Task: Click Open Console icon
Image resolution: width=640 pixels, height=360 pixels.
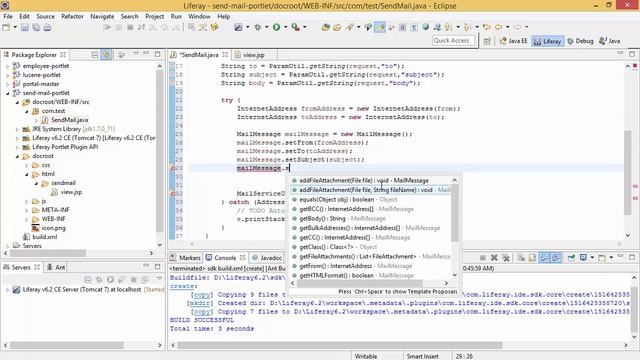Action: tap(602, 258)
